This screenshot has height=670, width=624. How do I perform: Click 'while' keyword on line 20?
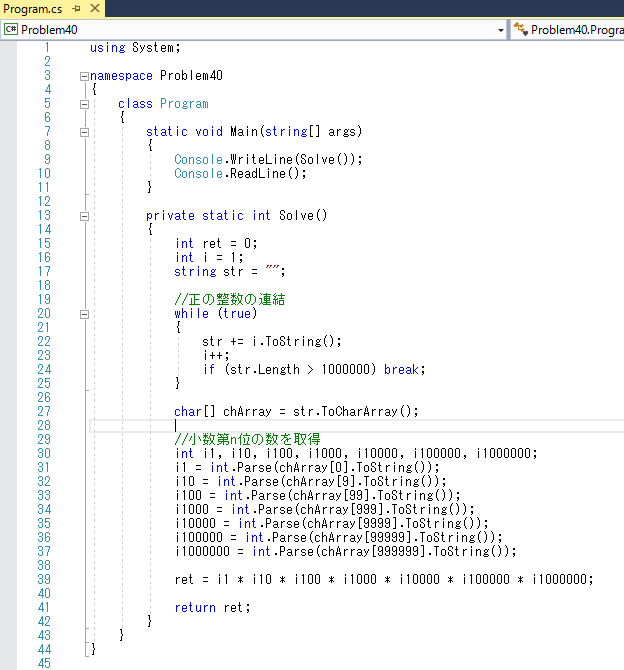click(x=191, y=313)
